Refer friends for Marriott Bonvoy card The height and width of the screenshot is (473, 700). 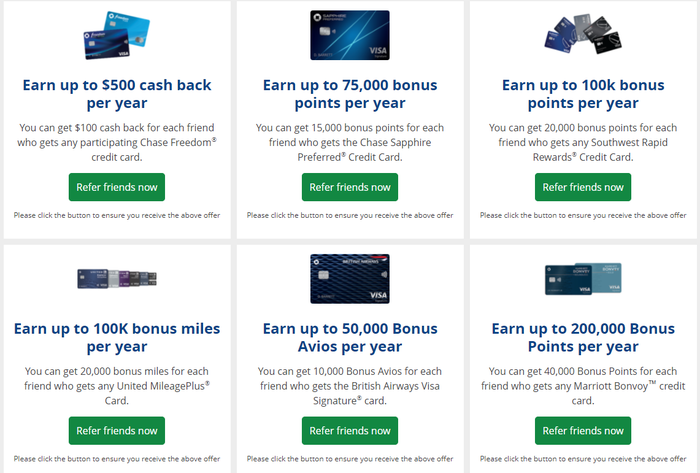coord(583,431)
